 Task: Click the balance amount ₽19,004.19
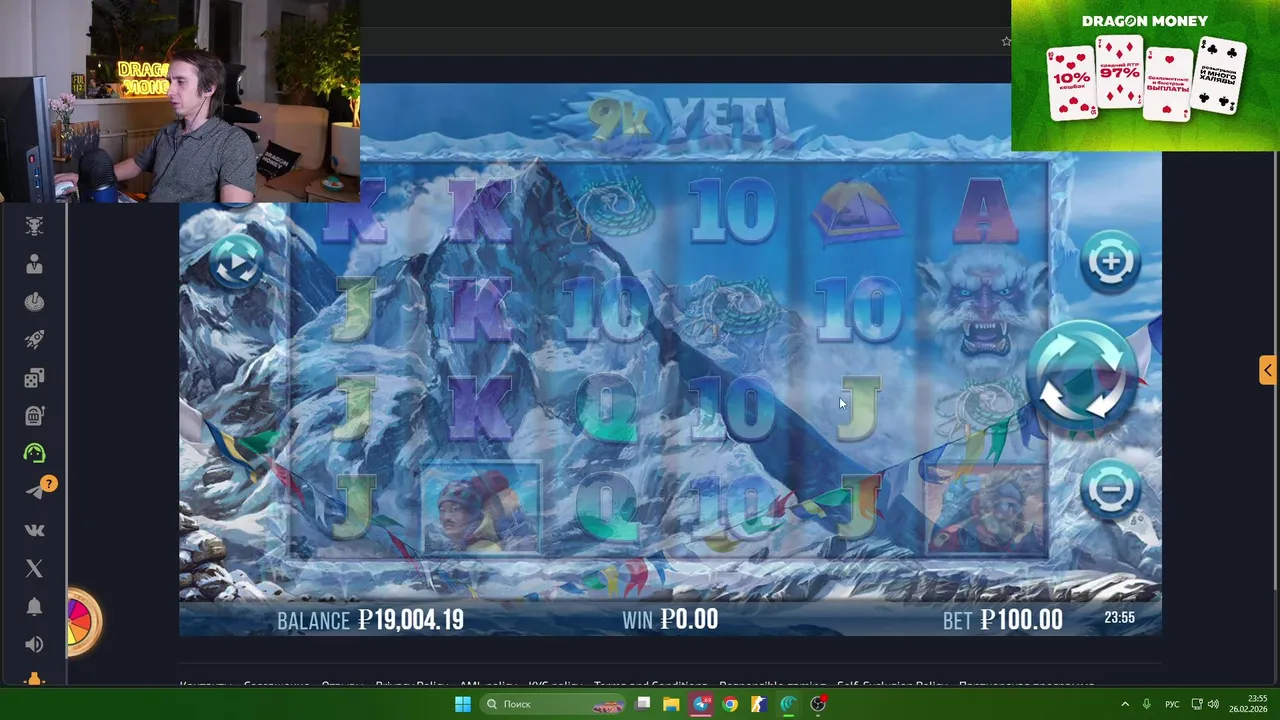tap(411, 620)
